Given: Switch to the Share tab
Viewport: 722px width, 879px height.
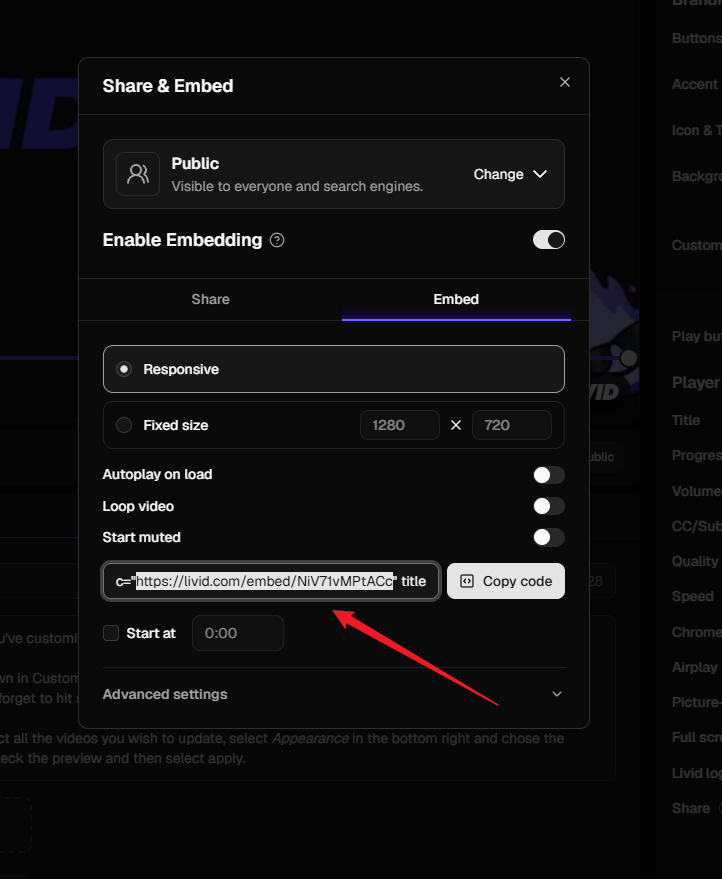Looking at the screenshot, I should point(210,299).
